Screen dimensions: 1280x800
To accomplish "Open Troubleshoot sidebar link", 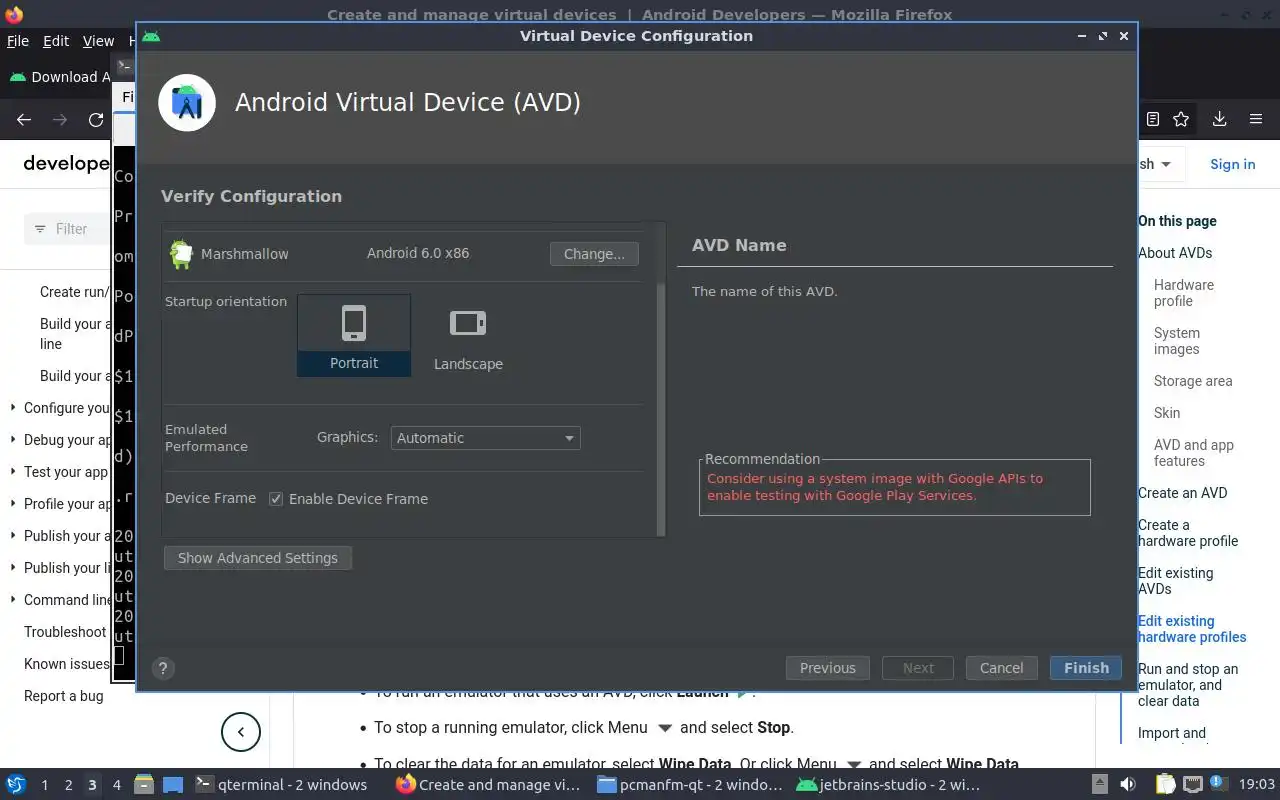I will tap(65, 632).
